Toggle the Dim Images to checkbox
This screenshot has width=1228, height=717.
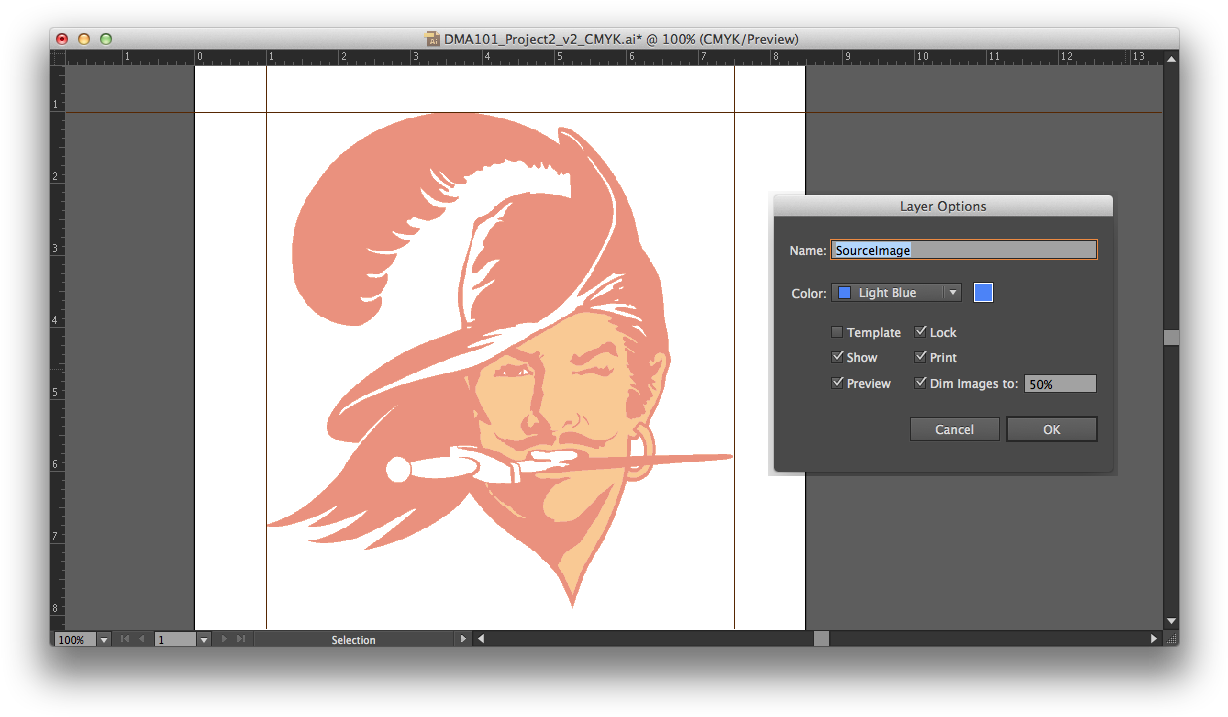click(x=921, y=383)
